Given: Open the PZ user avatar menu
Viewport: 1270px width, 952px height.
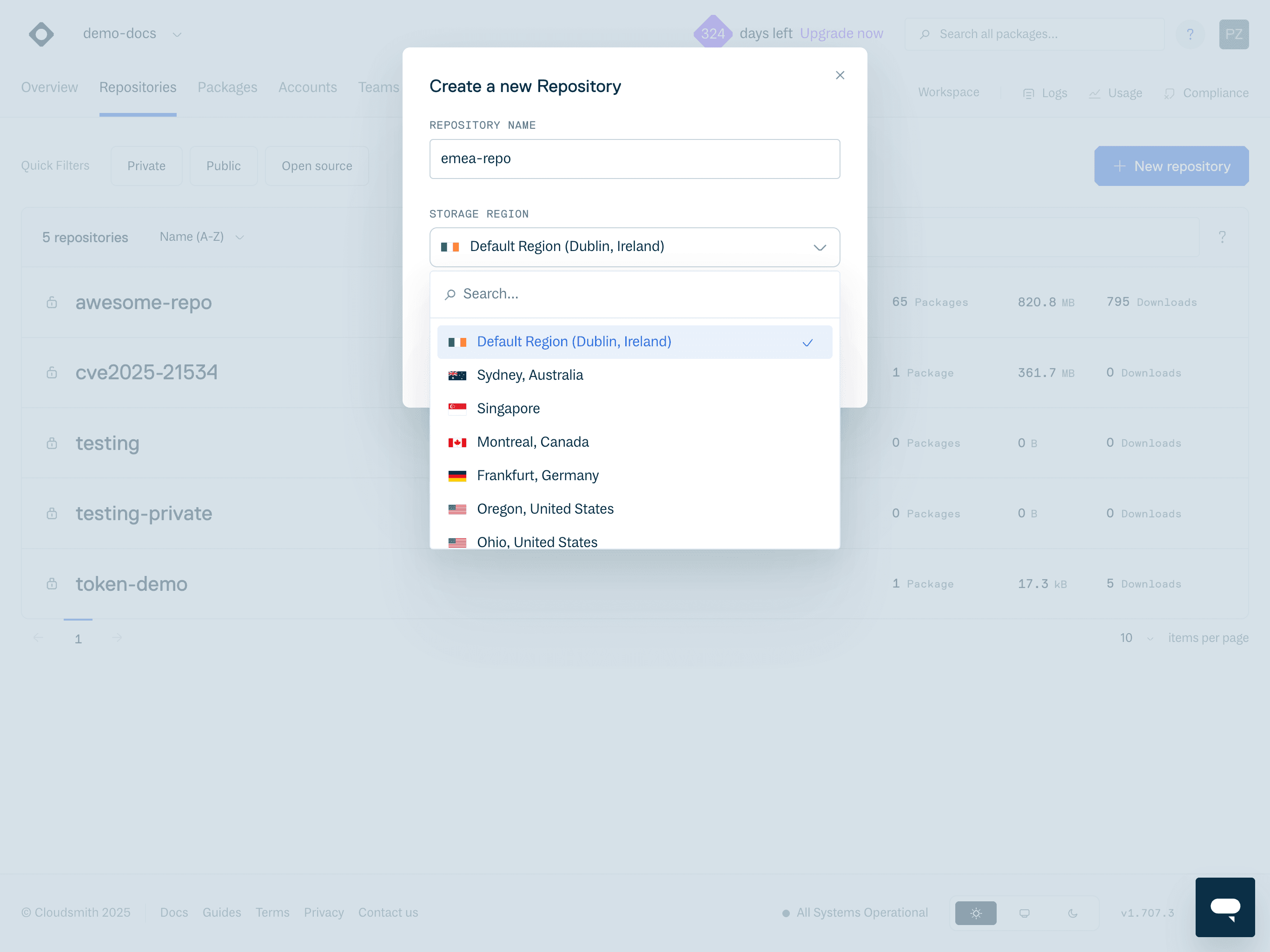Looking at the screenshot, I should 1233,34.
